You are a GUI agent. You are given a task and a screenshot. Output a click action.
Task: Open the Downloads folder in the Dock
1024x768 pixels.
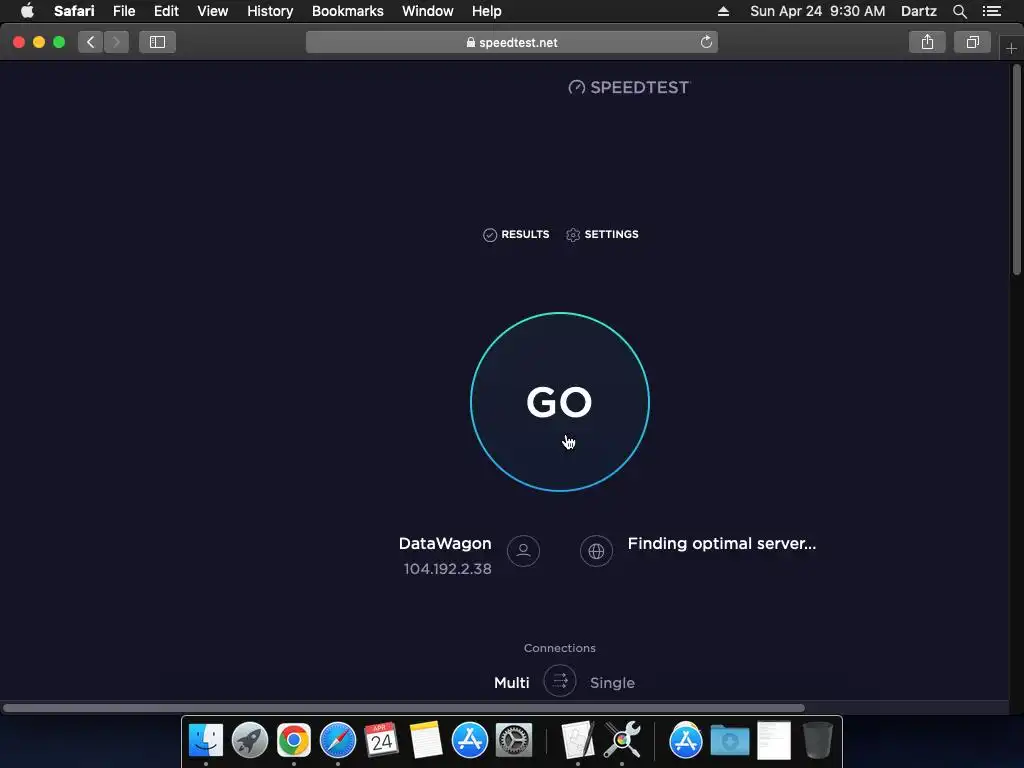coord(729,740)
